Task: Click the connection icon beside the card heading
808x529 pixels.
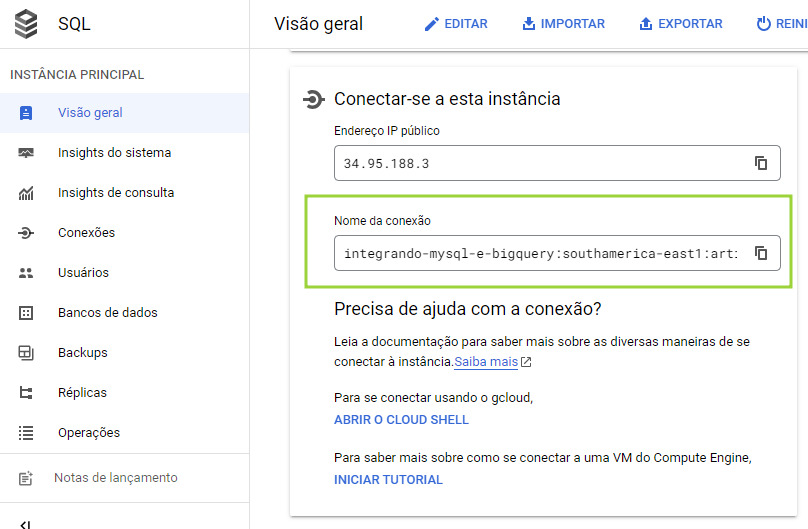Action: click(313, 99)
